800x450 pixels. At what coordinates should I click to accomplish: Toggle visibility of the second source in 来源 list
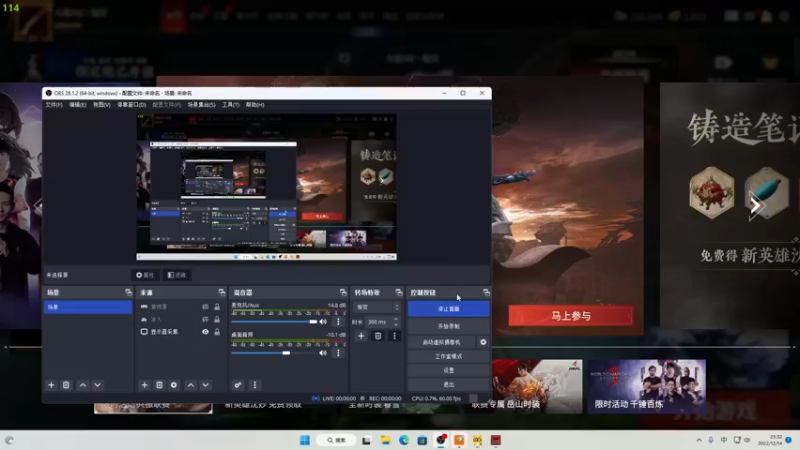(x=205, y=319)
